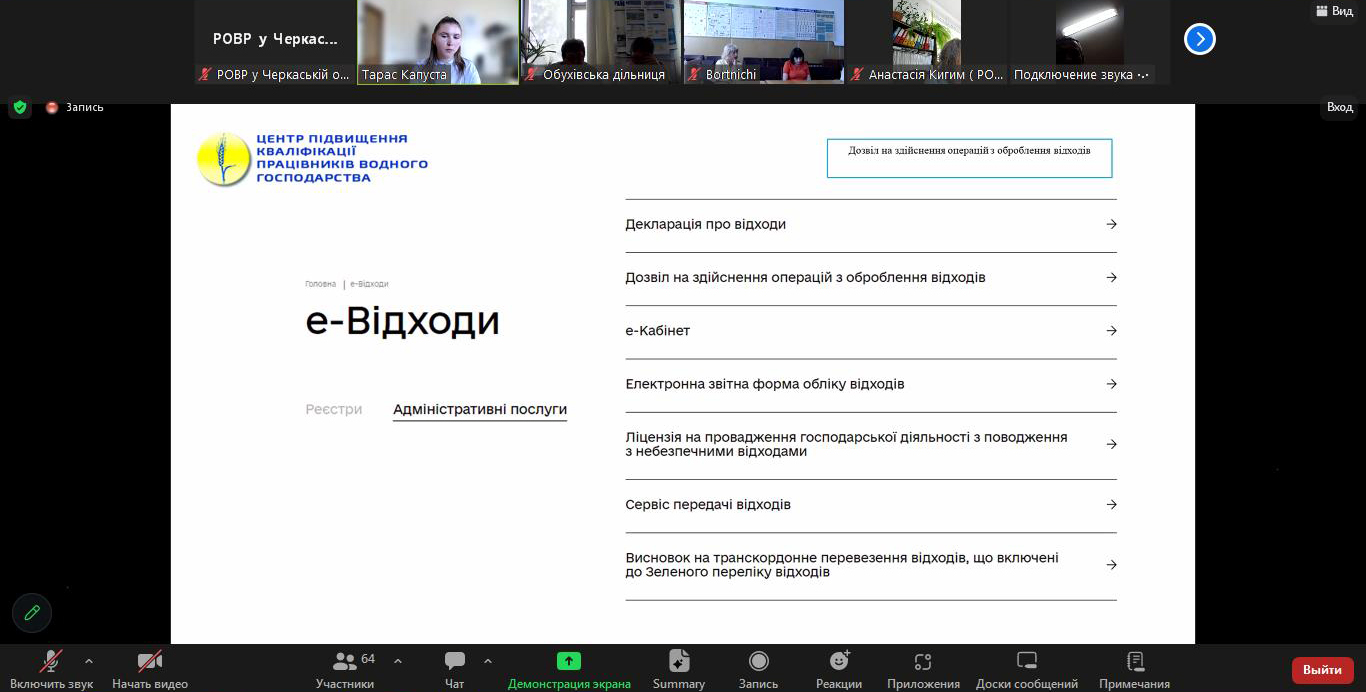1366x692 pixels.
Task: Select the РОВР у Черкаській participant tile
Action: coord(275,42)
